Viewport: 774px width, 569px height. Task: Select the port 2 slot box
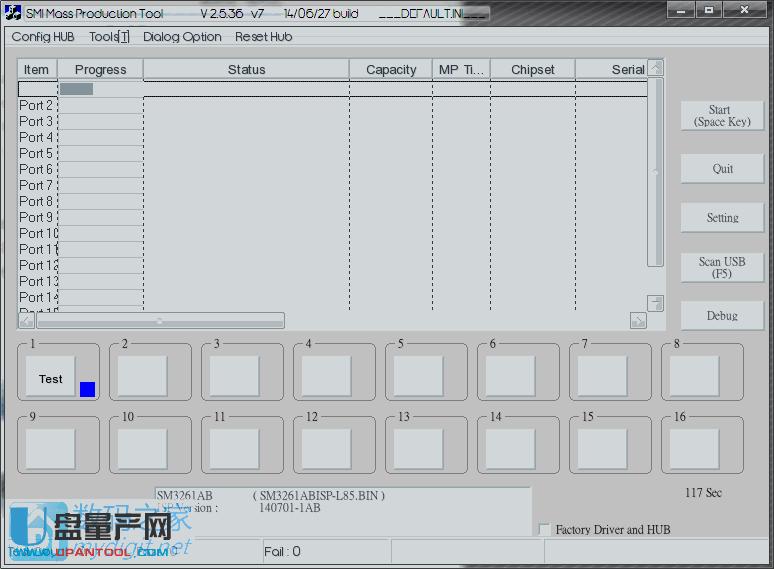142,376
